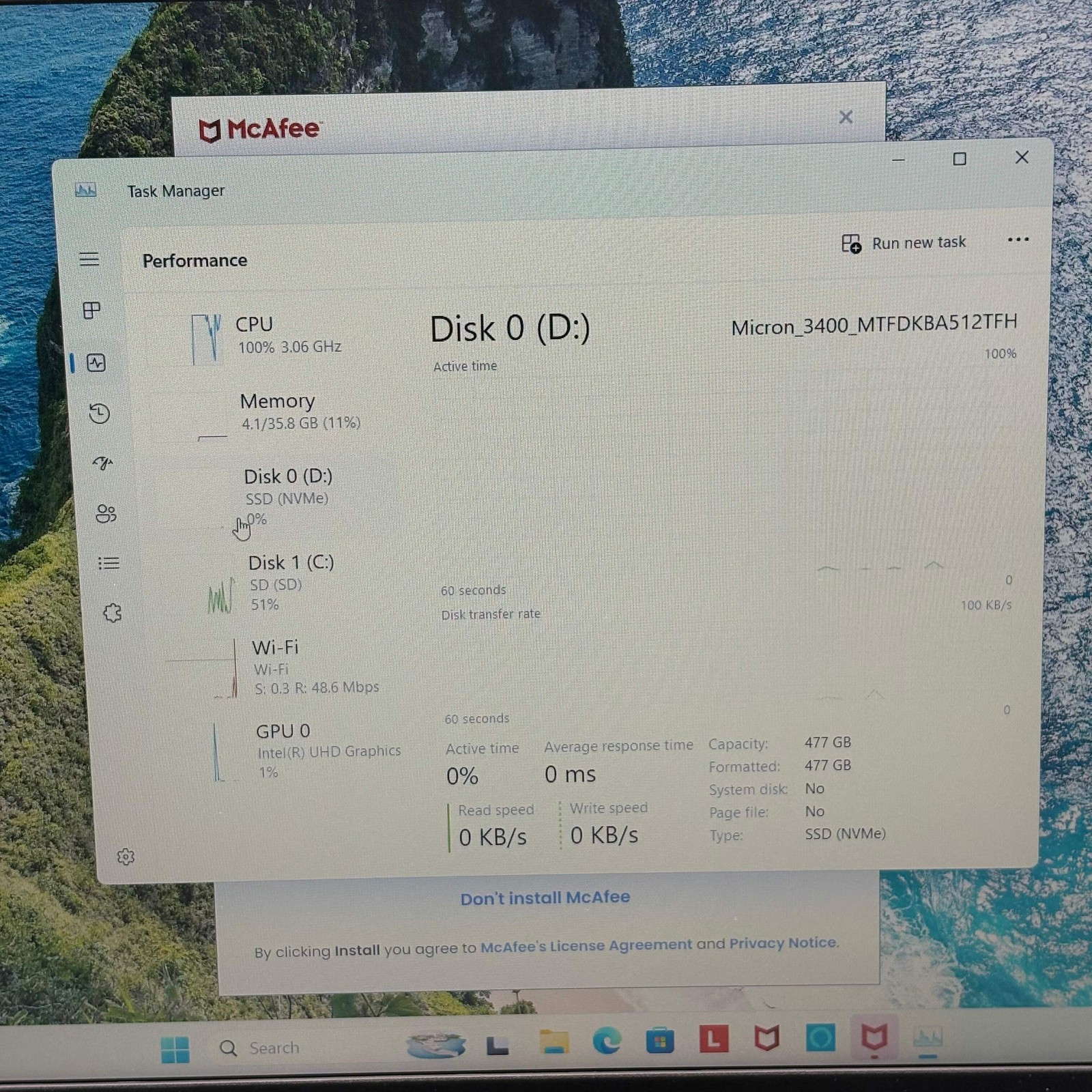Open Task Manager hamburger navigation menu
1092x1092 pixels.
(89, 259)
